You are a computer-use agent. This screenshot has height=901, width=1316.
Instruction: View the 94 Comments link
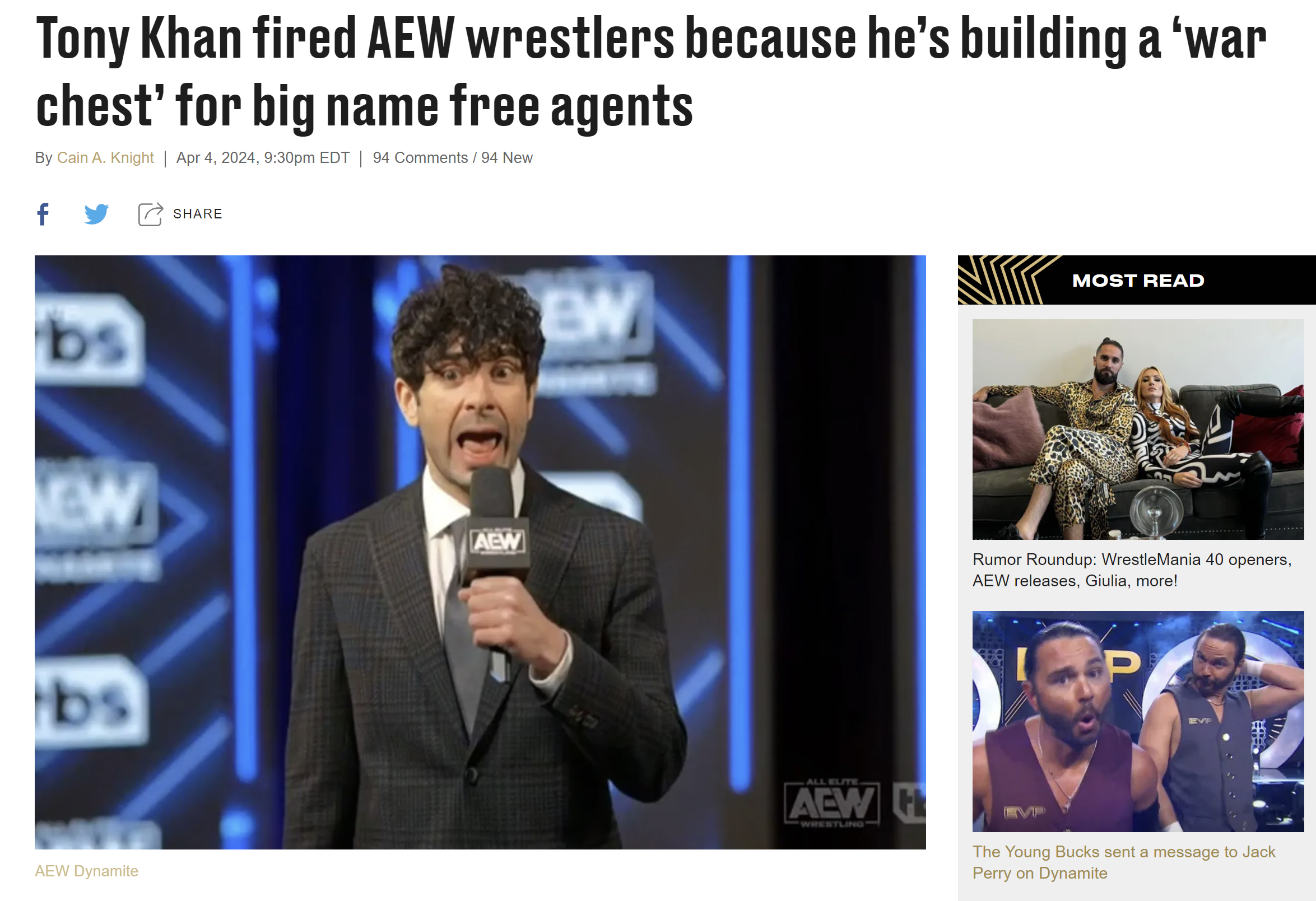[x=420, y=158]
